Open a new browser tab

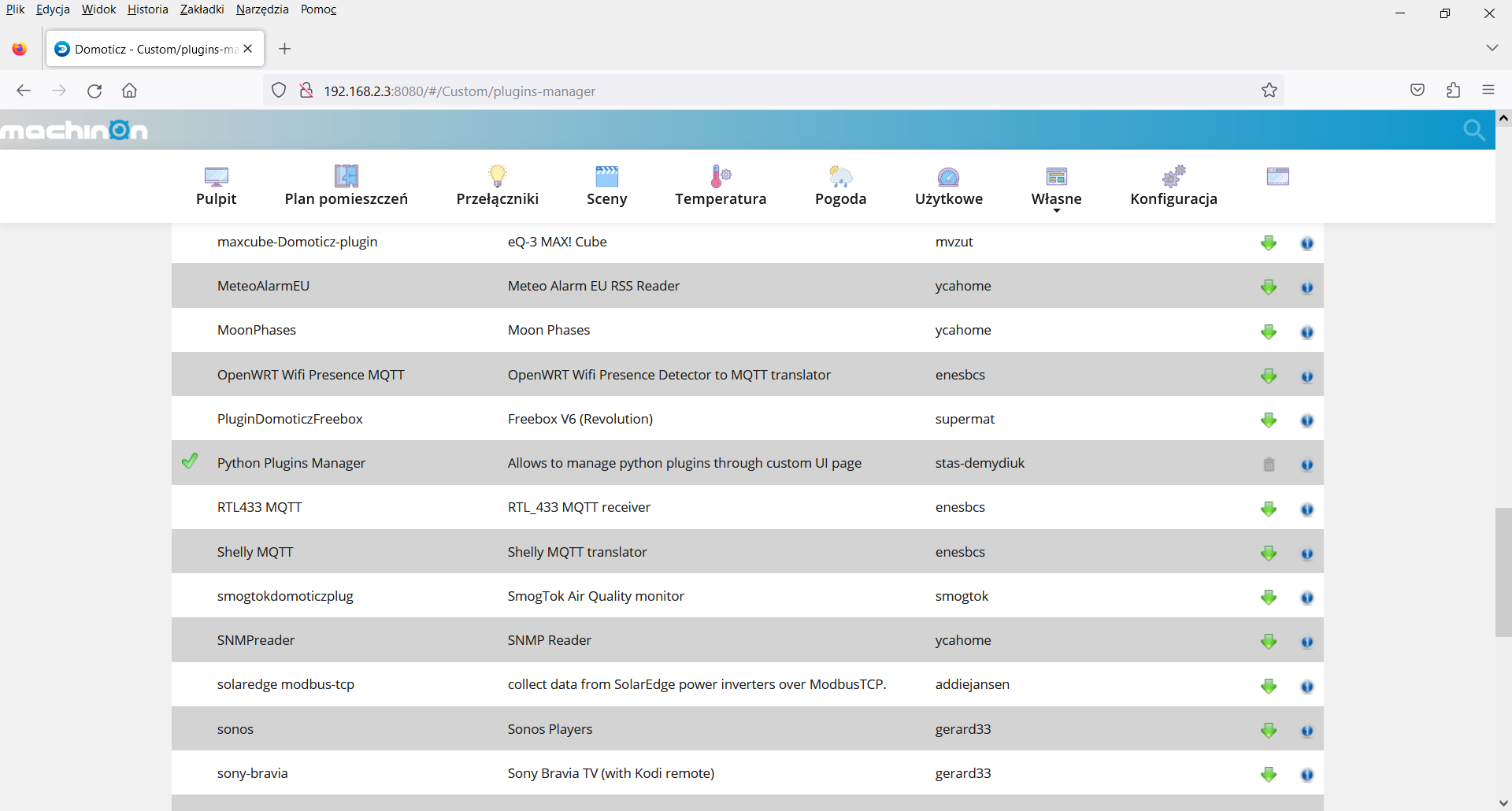(285, 49)
